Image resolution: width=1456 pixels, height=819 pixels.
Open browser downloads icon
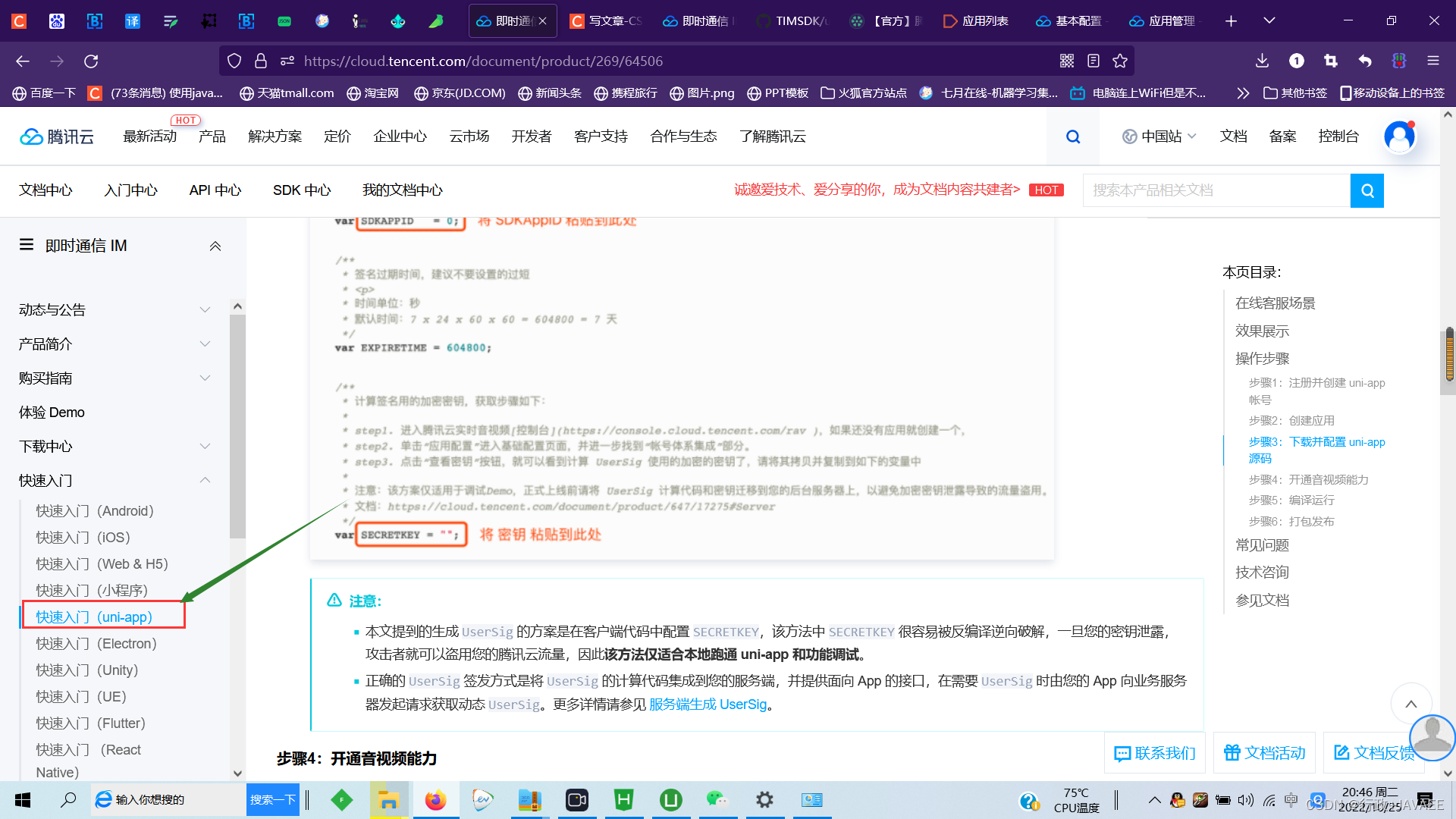click(1263, 61)
